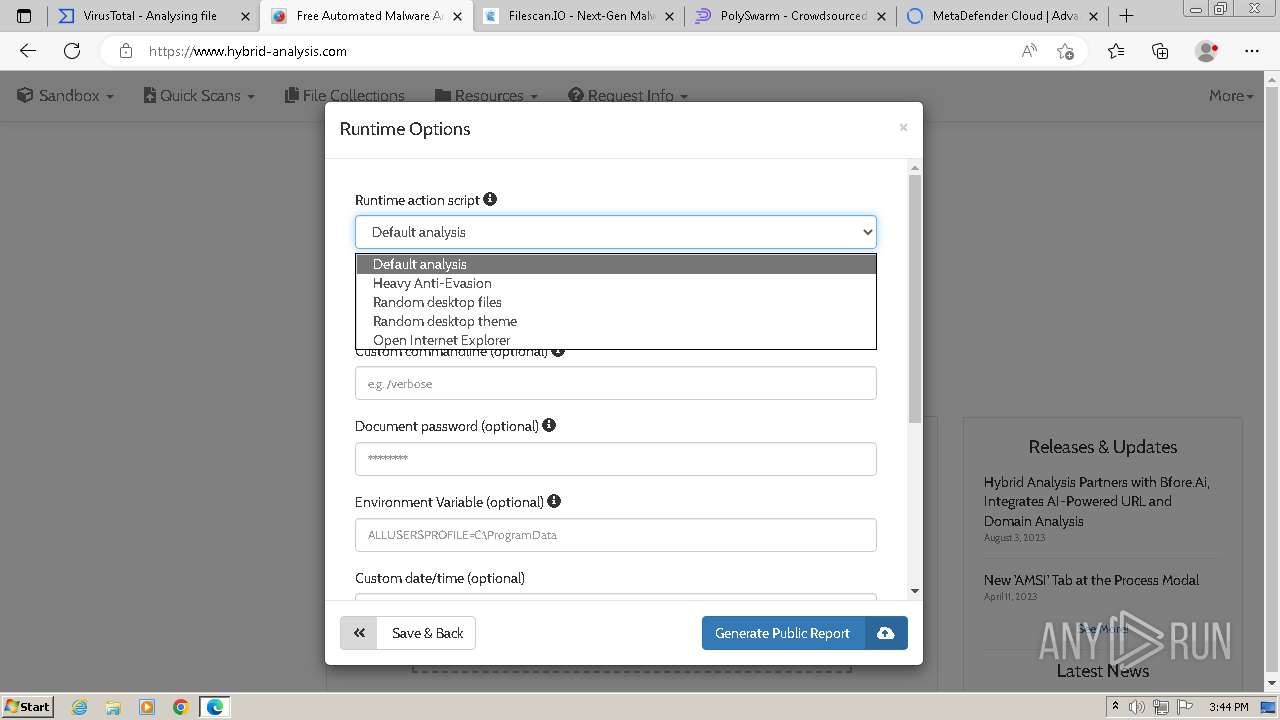1280x720 pixels.
Task: Click the cloud upload icon button
Action: click(x=886, y=633)
